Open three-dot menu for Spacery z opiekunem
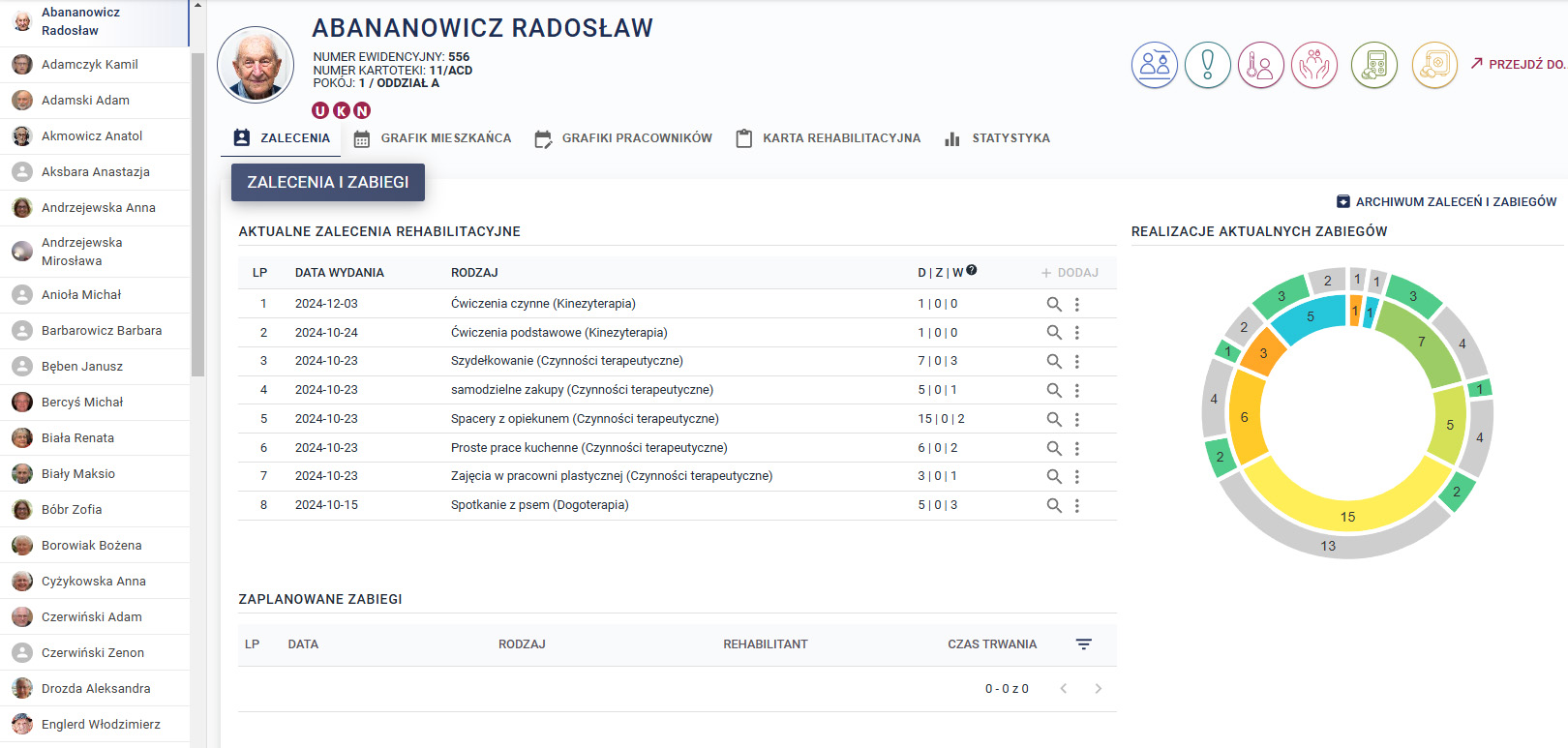 click(x=1076, y=419)
